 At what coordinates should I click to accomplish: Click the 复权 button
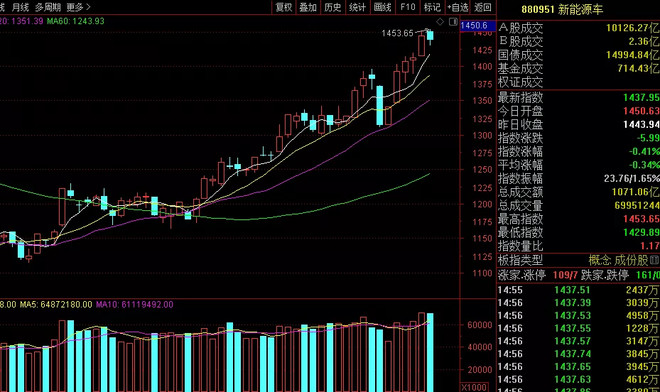click(284, 7)
